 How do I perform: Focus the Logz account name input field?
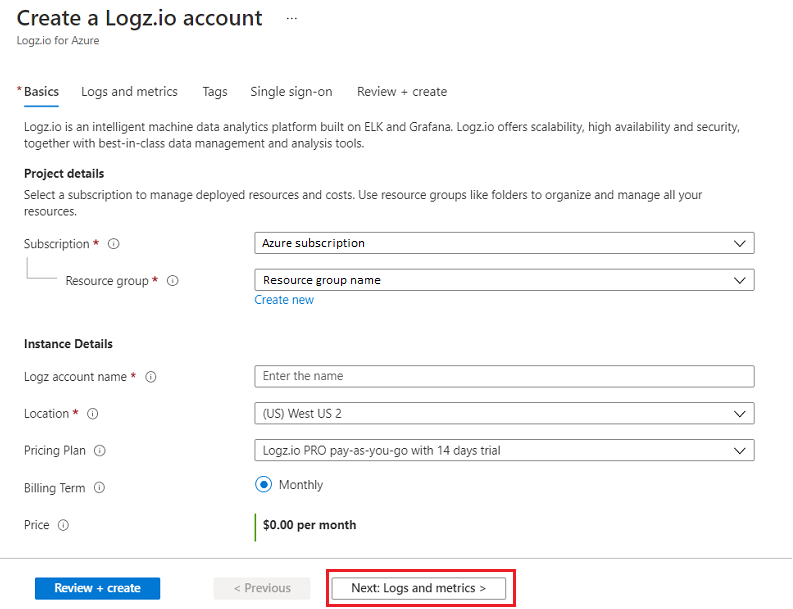[504, 376]
